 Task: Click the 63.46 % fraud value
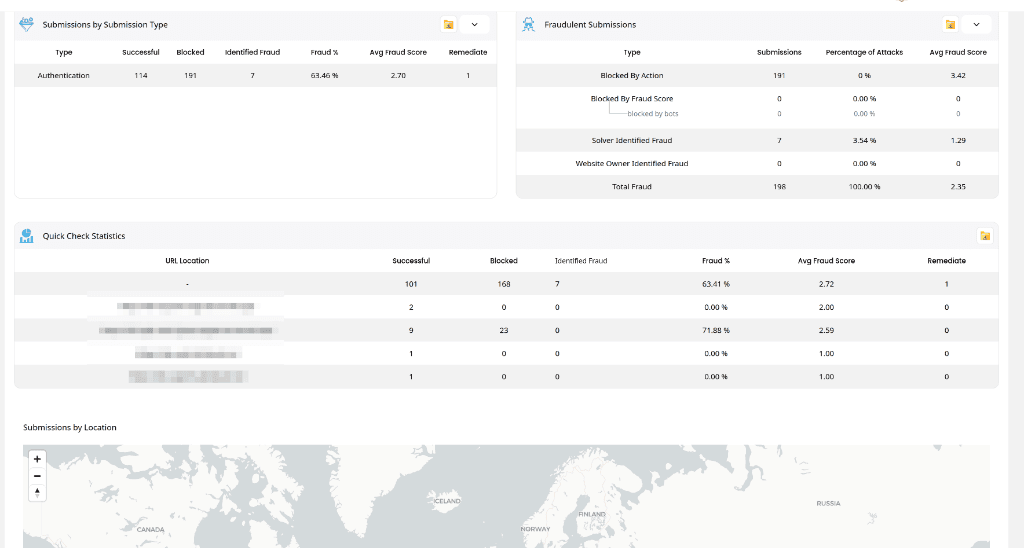(x=324, y=76)
